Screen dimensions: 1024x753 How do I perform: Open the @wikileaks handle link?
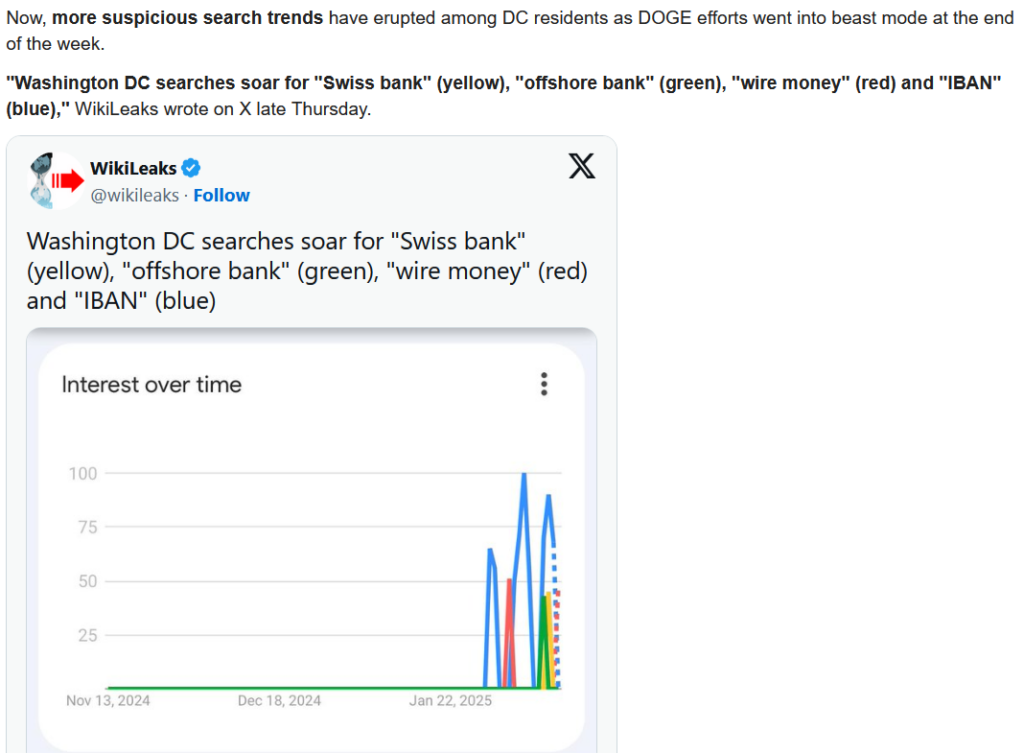click(x=135, y=195)
